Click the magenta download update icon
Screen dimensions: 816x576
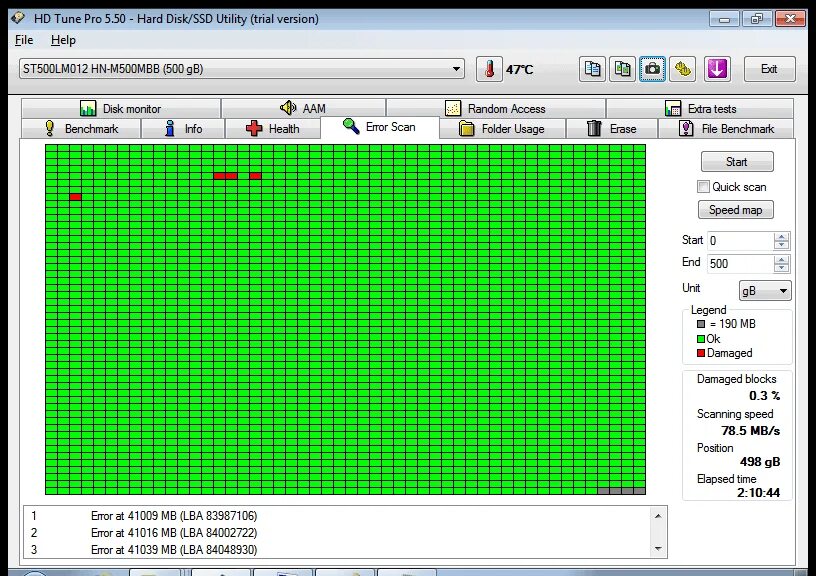[x=718, y=68]
